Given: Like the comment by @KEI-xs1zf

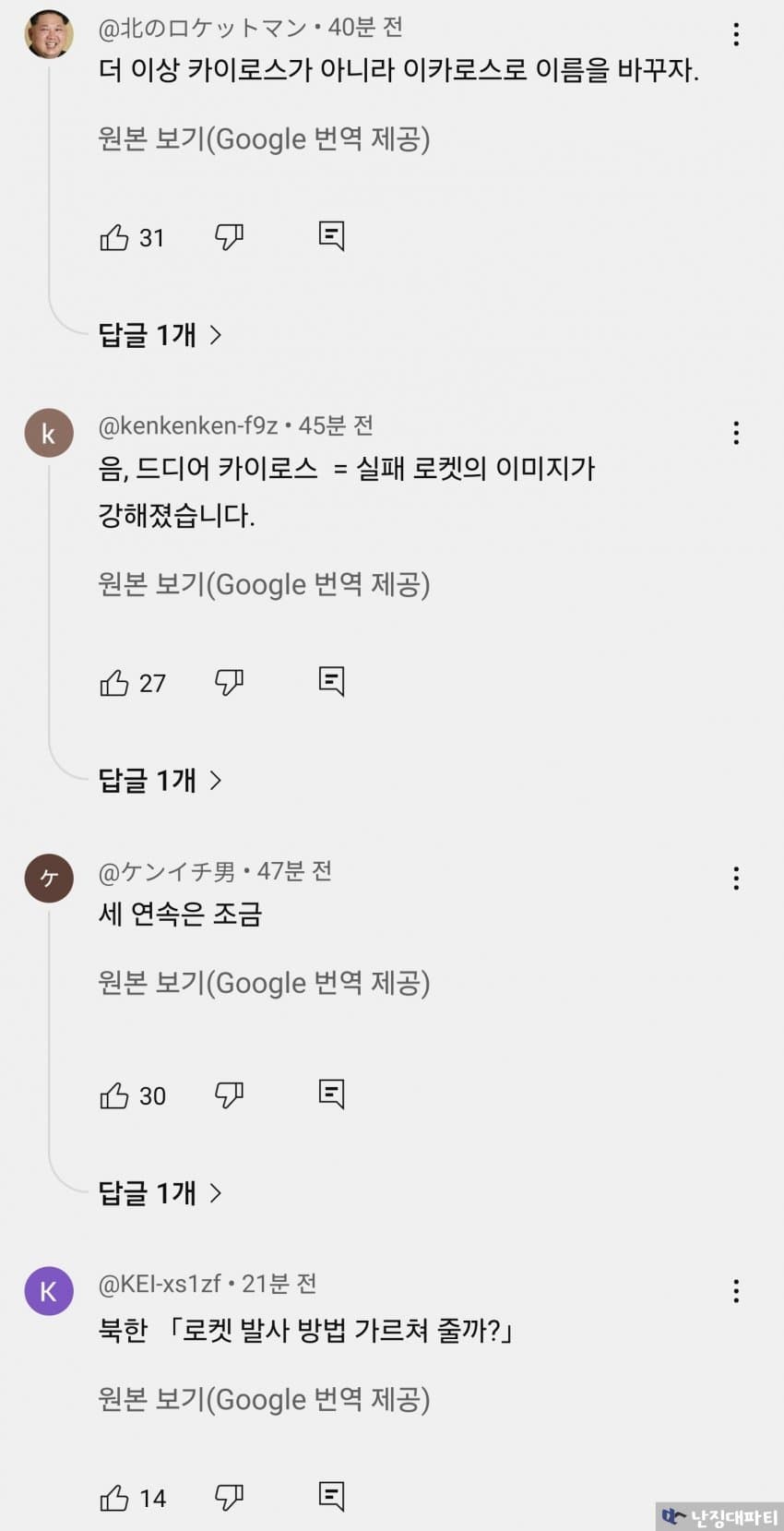Looking at the screenshot, I should [x=114, y=1498].
